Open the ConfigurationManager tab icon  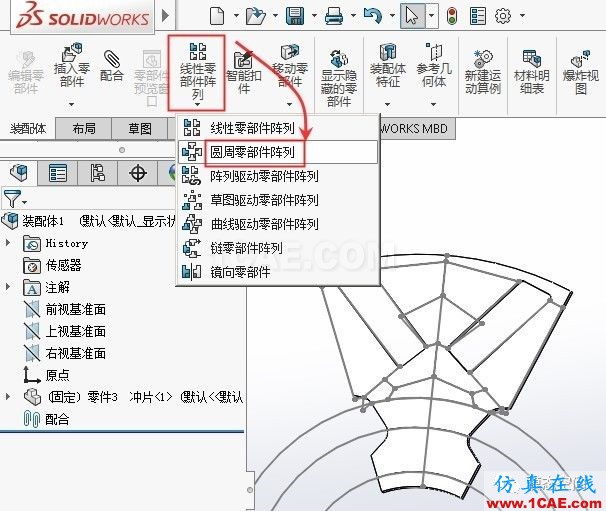98,172
